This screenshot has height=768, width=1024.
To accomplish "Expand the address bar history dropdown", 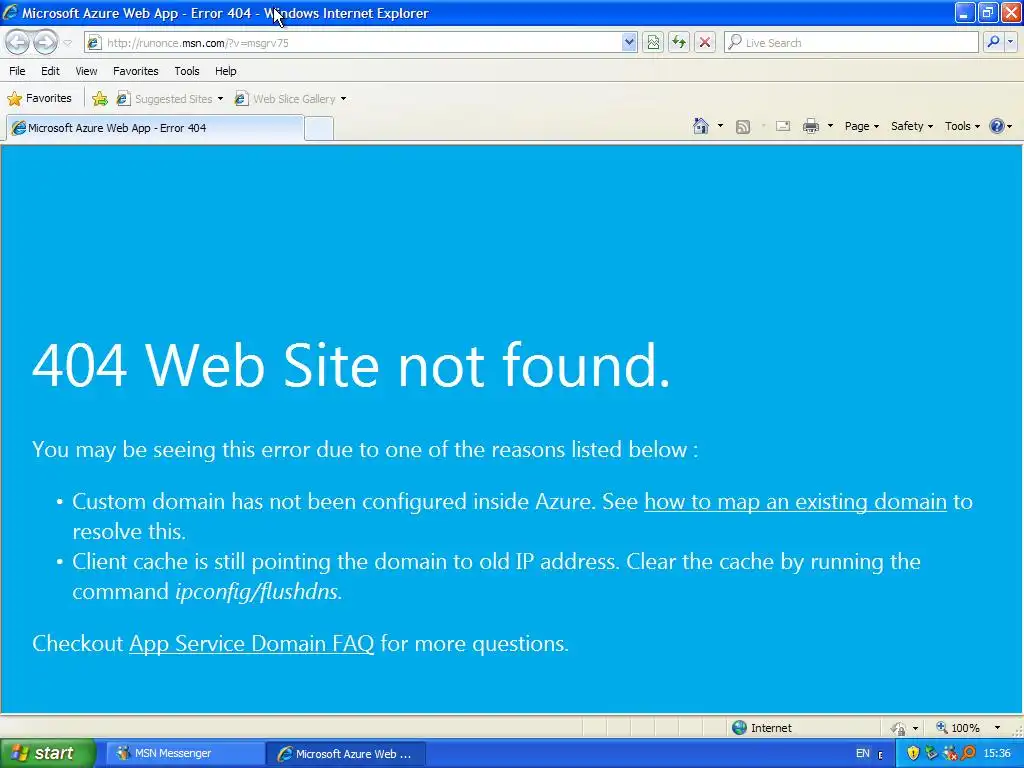I will [x=628, y=42].
